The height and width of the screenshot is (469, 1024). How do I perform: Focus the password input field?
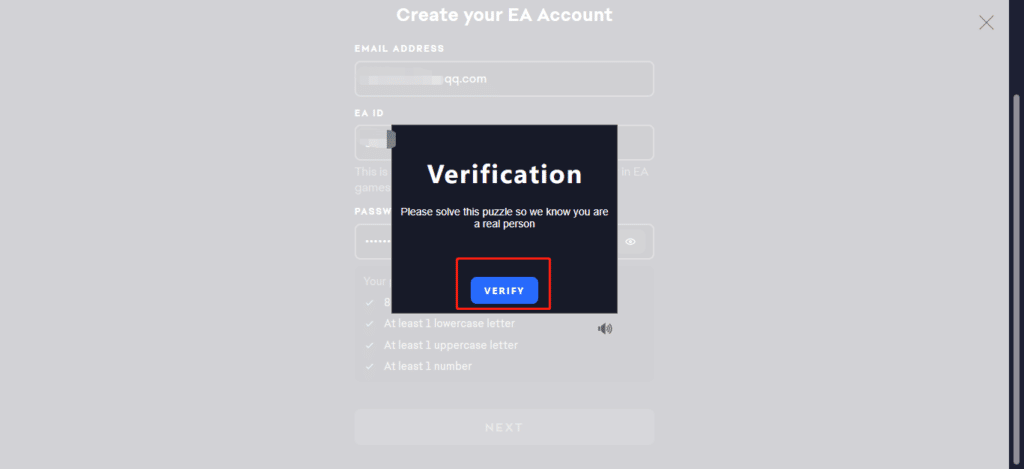click(x=504, y=242)
